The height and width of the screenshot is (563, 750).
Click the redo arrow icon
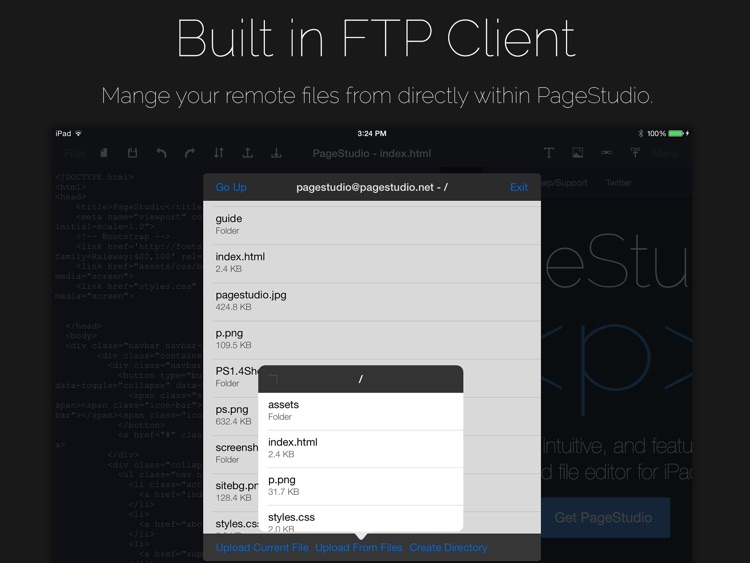coord(190,153)
